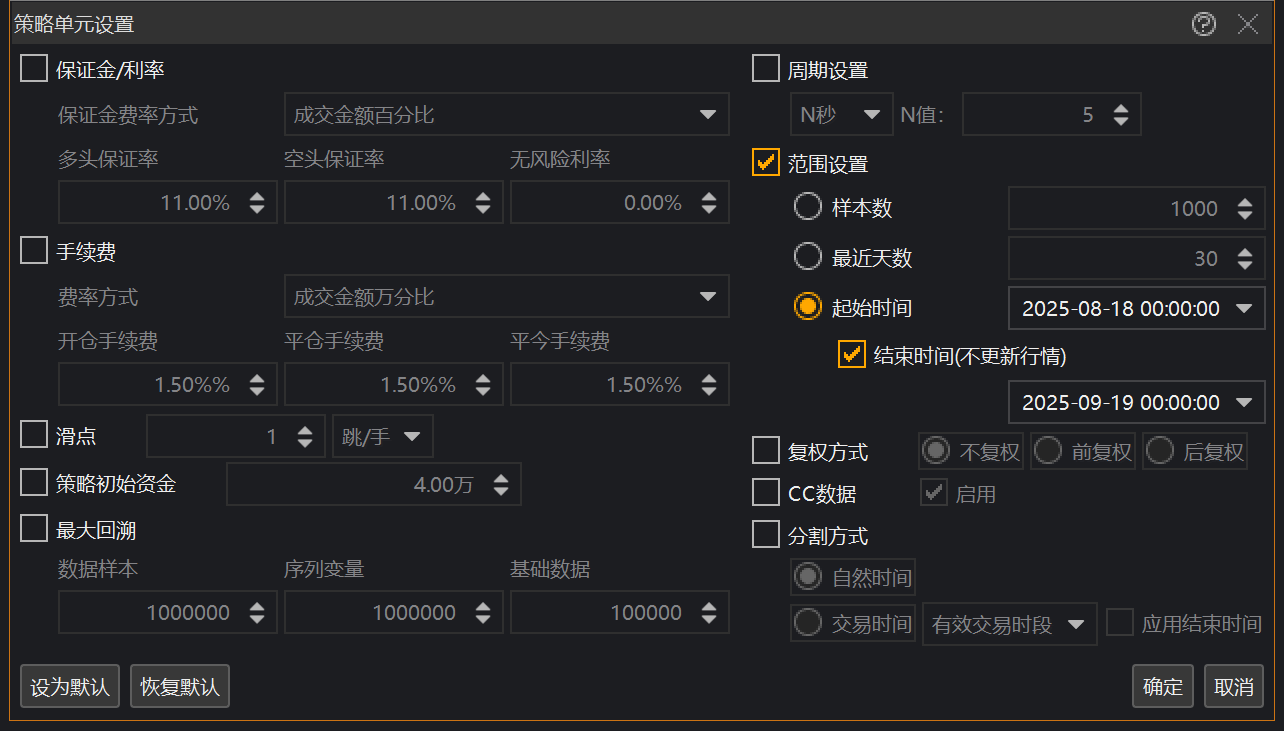
Task: Toggle the 结束时间(不更新行情) checkbox
Action: [852, 355]
